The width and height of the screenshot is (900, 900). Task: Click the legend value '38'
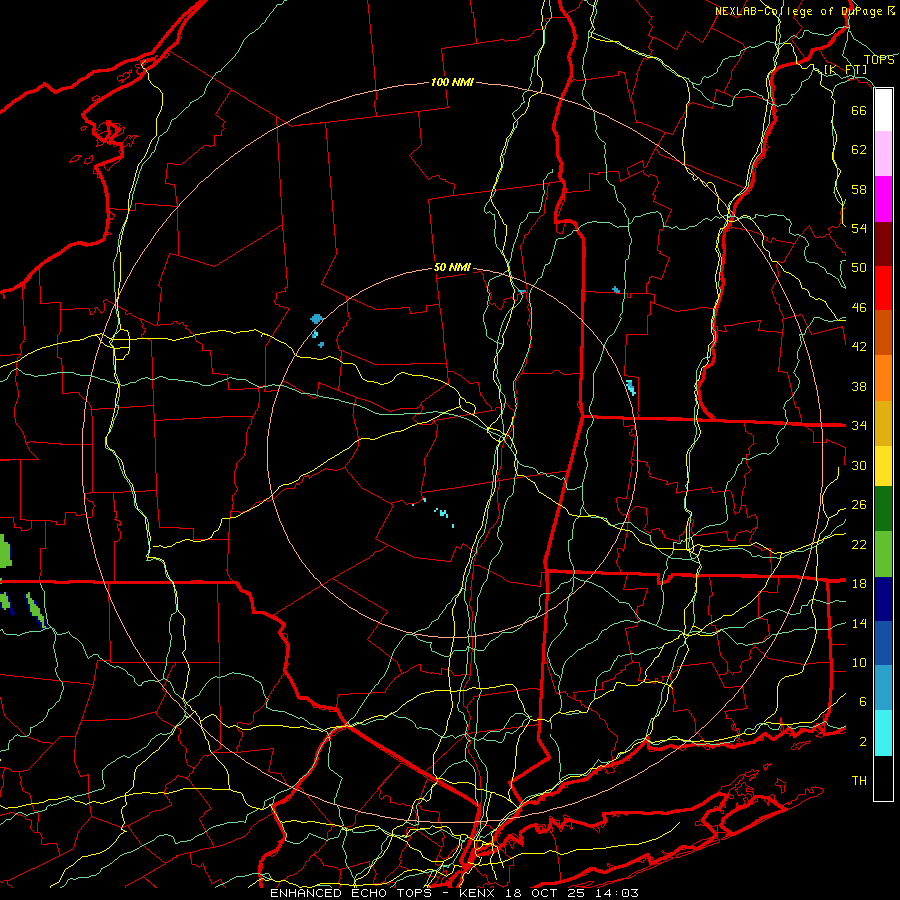pos(859,386)
